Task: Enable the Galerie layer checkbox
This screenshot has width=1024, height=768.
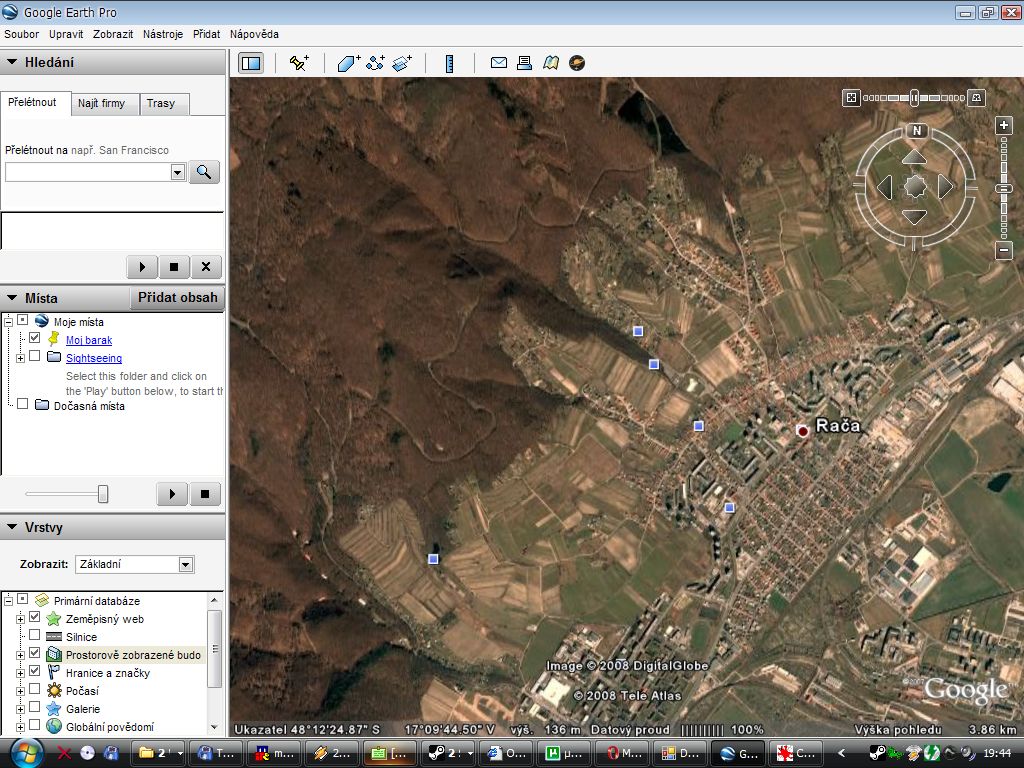Action: (x=35, y=707)
